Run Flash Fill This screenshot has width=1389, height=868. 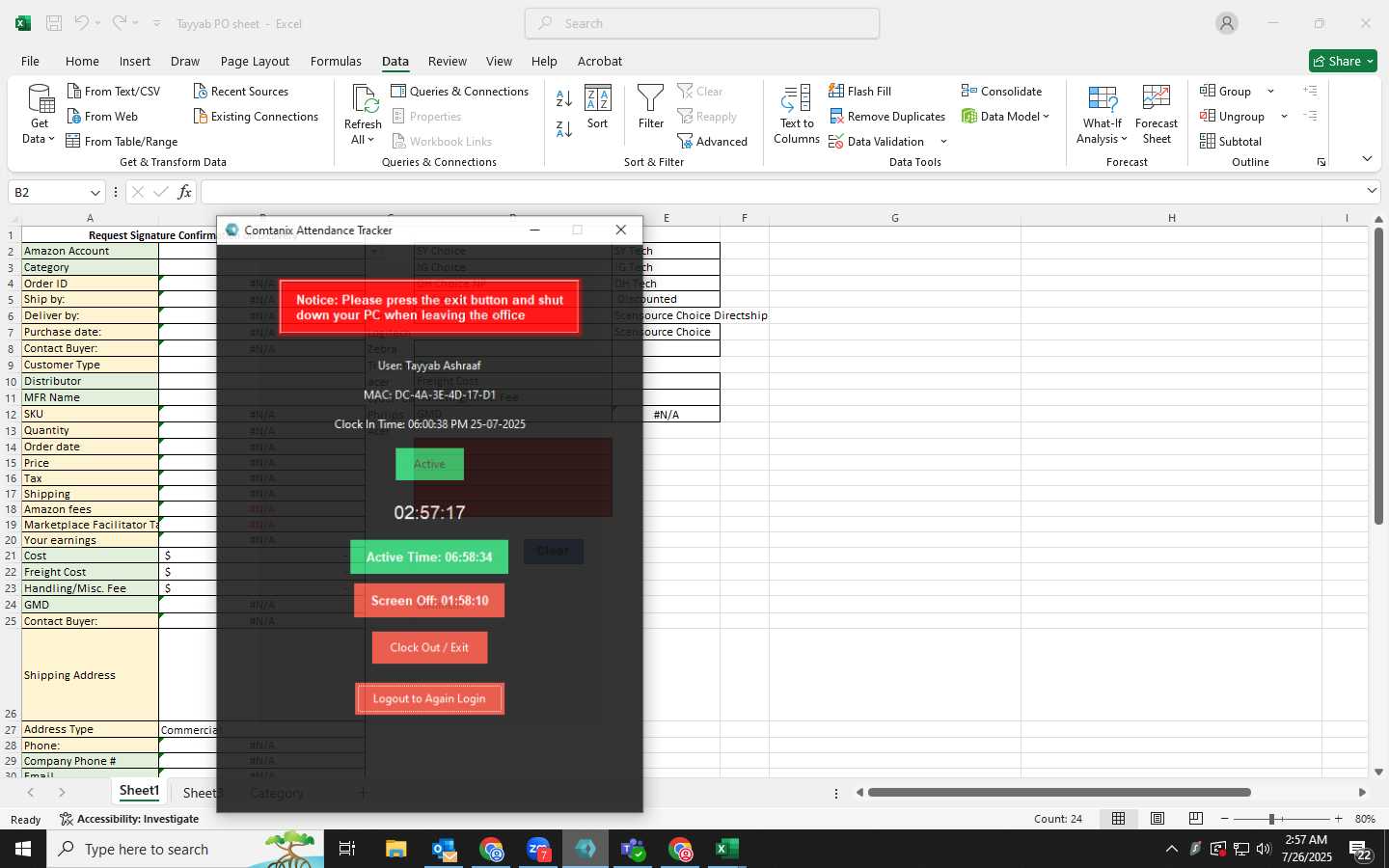[x=859, y=91]
